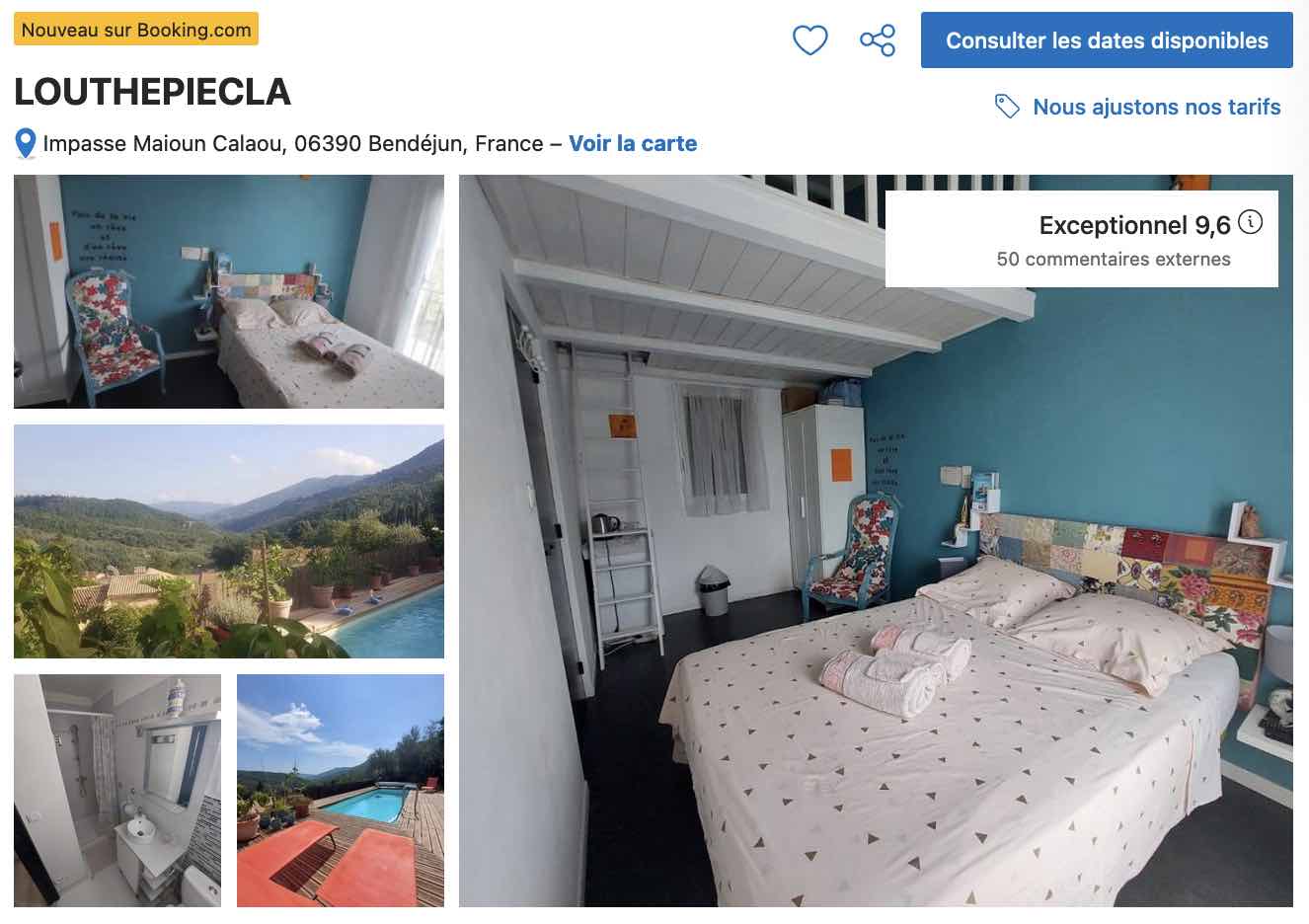Click the Exceptionnel 9,6 rating box
The width and height of the screenshot is (1309, 924).
coord(1082,239)
